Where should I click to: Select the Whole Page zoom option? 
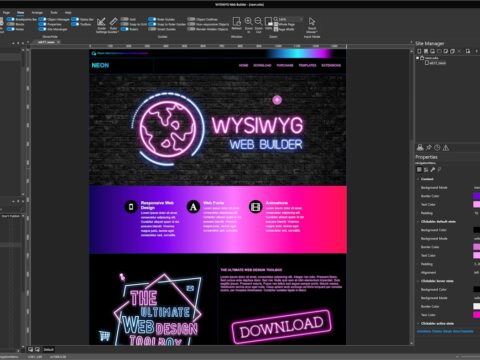pos(284,24)
